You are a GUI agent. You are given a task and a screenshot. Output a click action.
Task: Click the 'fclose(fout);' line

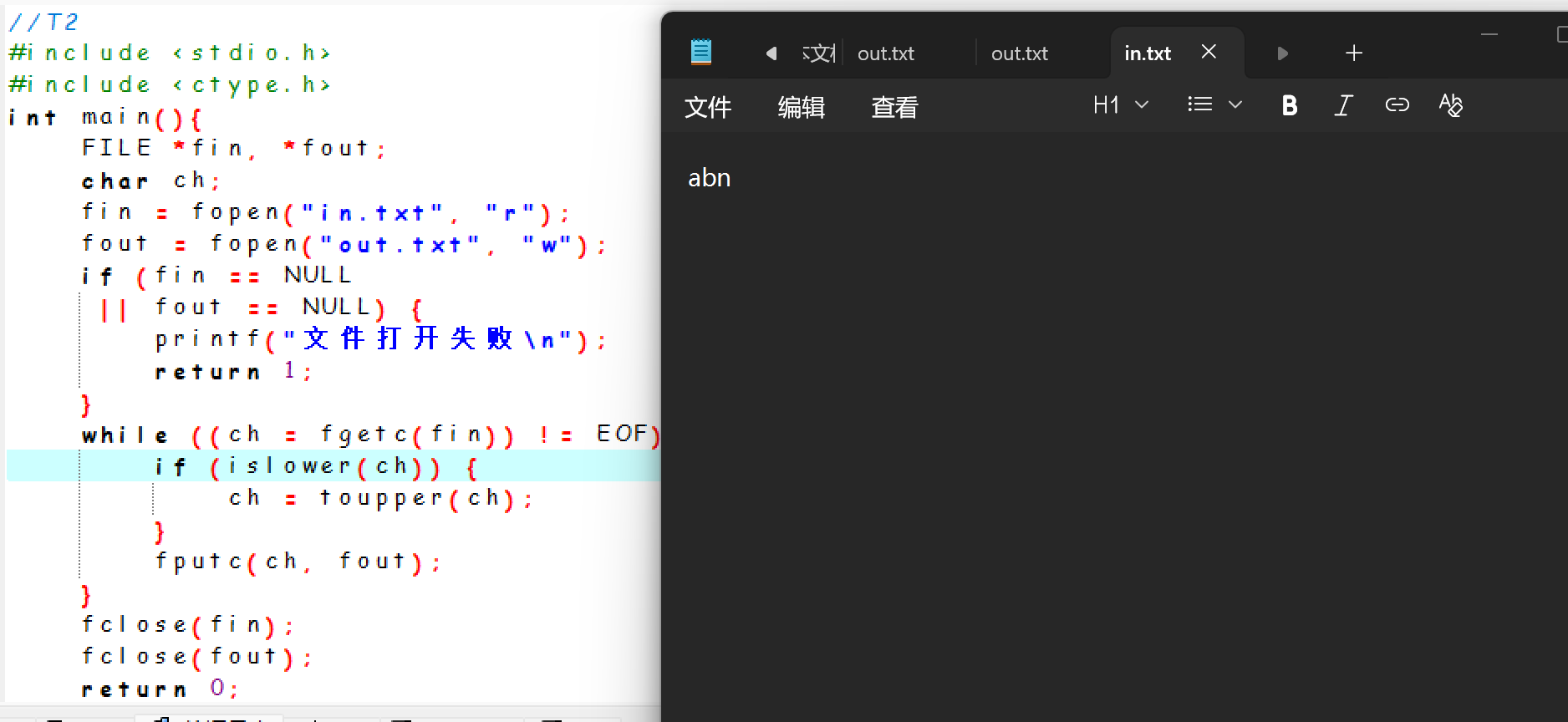point(197,657)
